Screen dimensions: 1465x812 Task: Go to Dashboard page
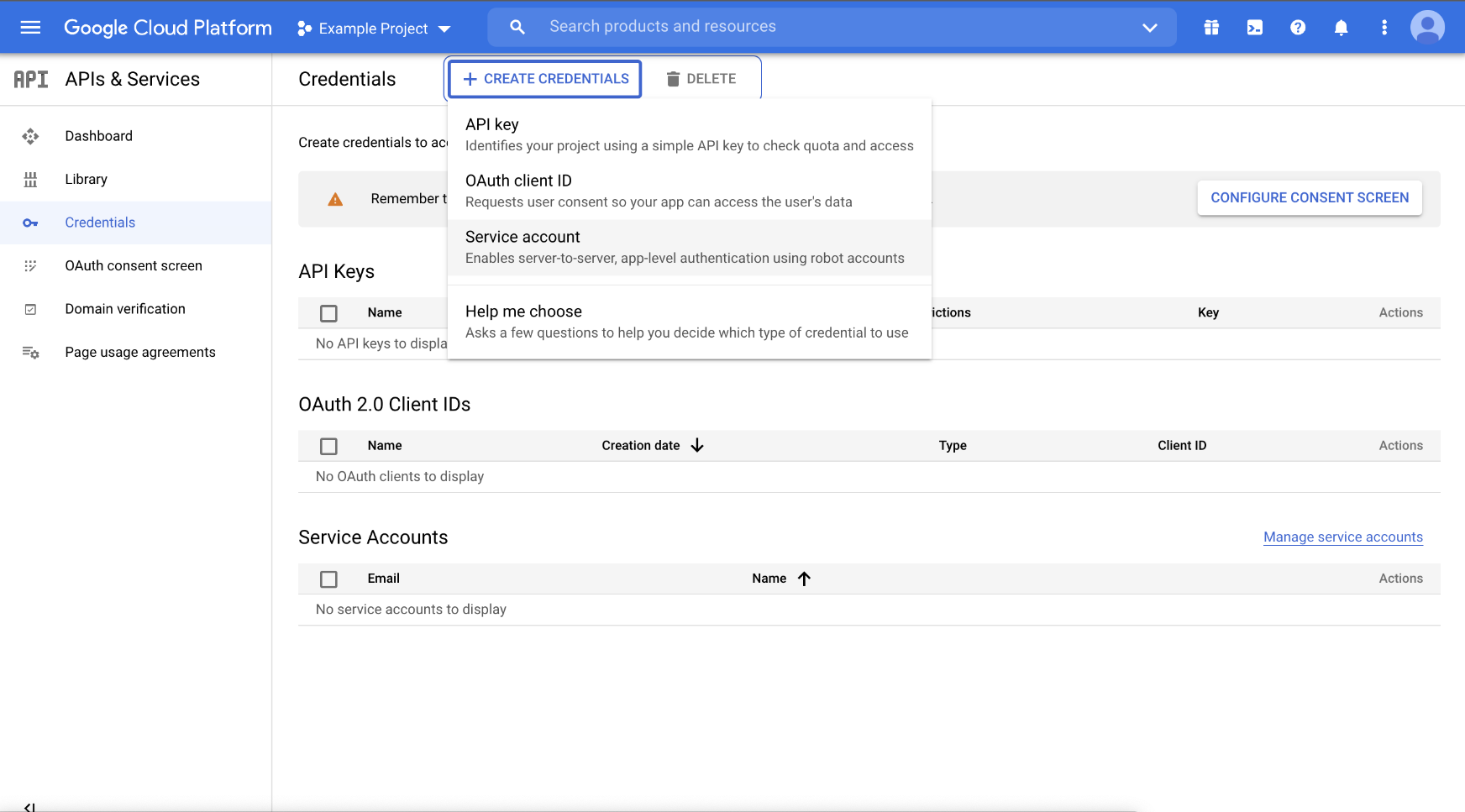click(x=99, y=136)
